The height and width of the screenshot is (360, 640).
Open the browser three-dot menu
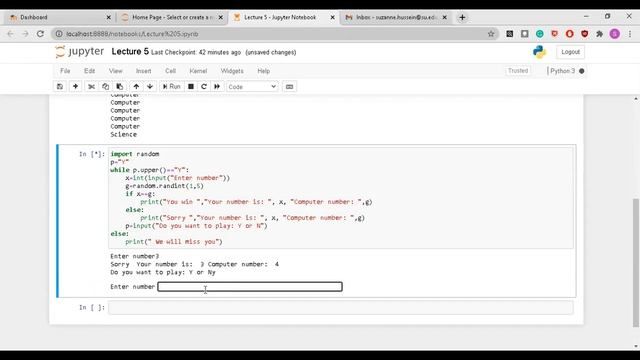click(630, 34)
